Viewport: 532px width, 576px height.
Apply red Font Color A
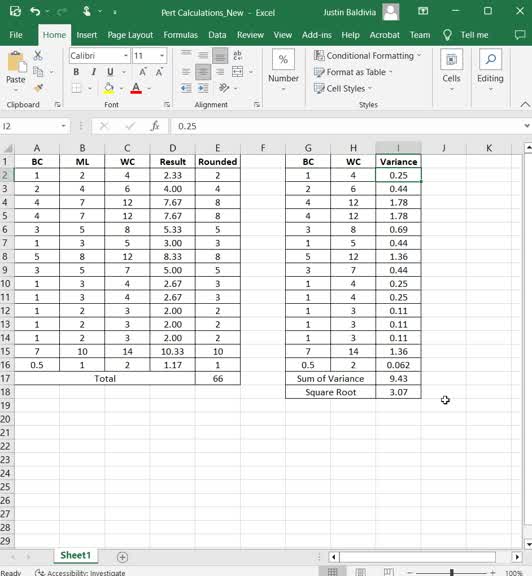(136, 89)
